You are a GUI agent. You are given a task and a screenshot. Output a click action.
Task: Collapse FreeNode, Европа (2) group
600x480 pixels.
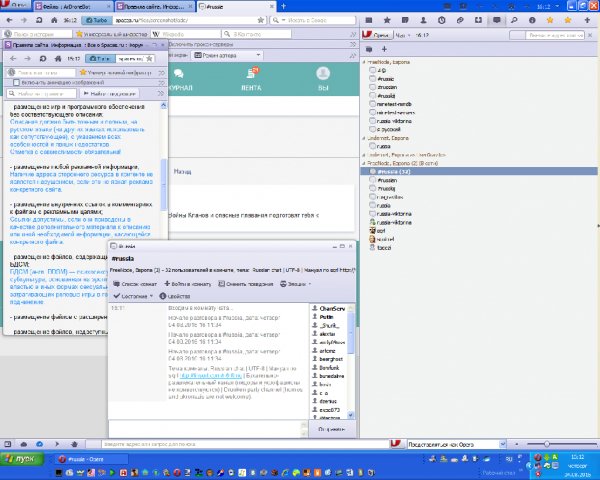[364, 163]
